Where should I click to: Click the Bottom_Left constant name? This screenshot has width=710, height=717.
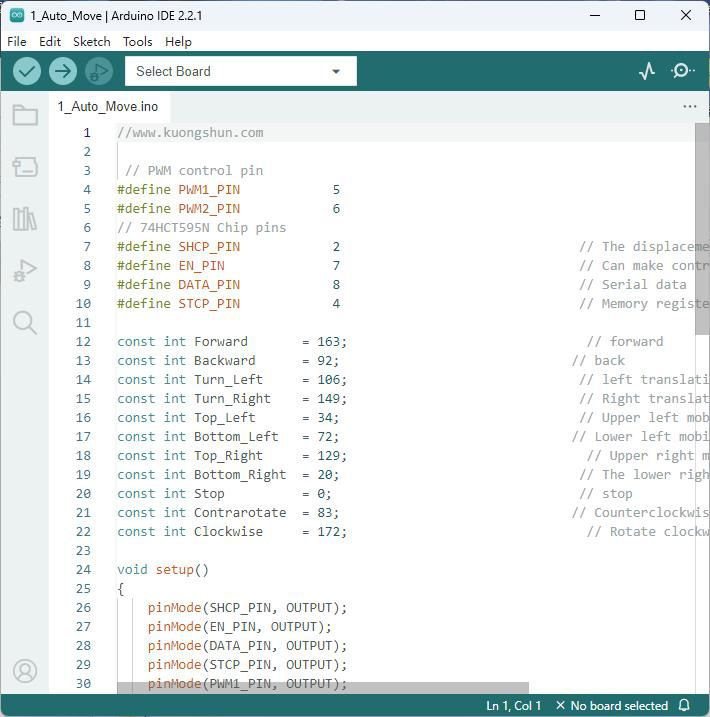[236, 437]
